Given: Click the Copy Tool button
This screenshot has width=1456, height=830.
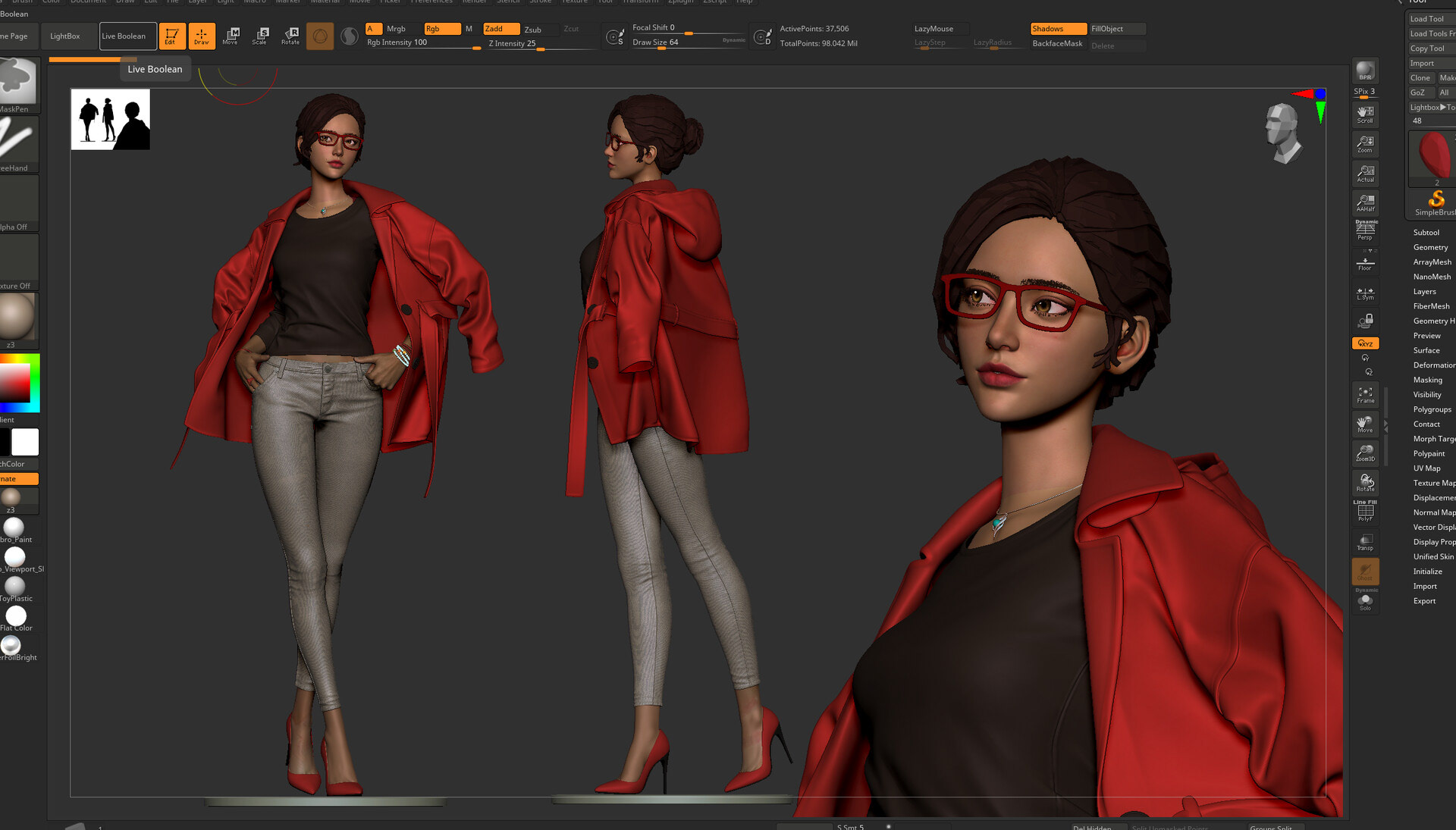Looking at the screenshot, I should coord(1427,49).
